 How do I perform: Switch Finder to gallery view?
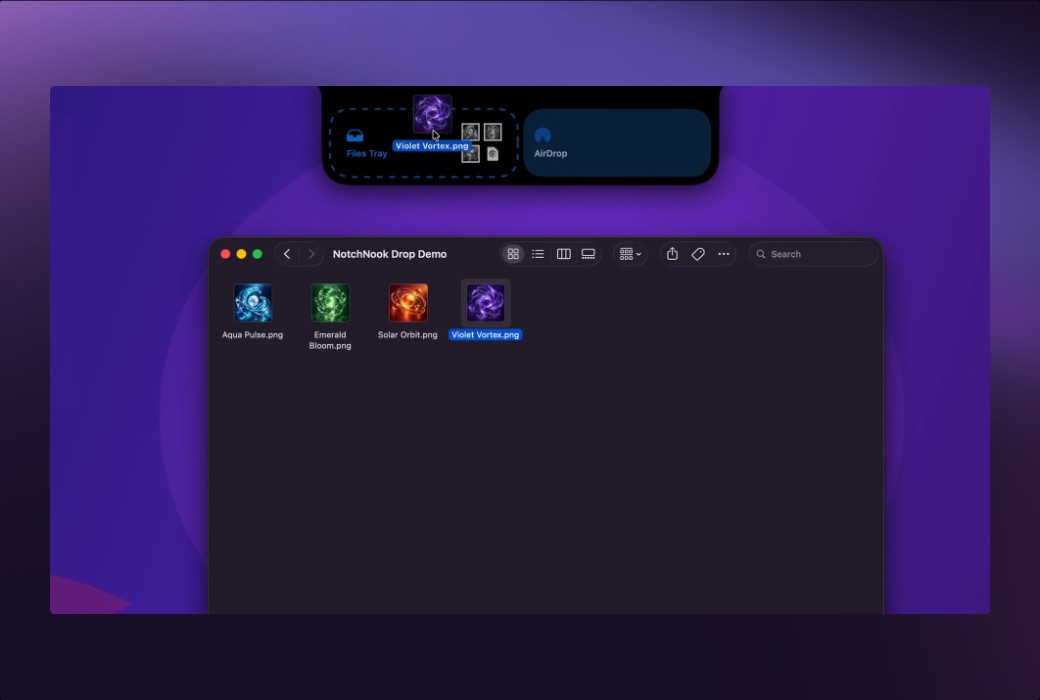588,254
